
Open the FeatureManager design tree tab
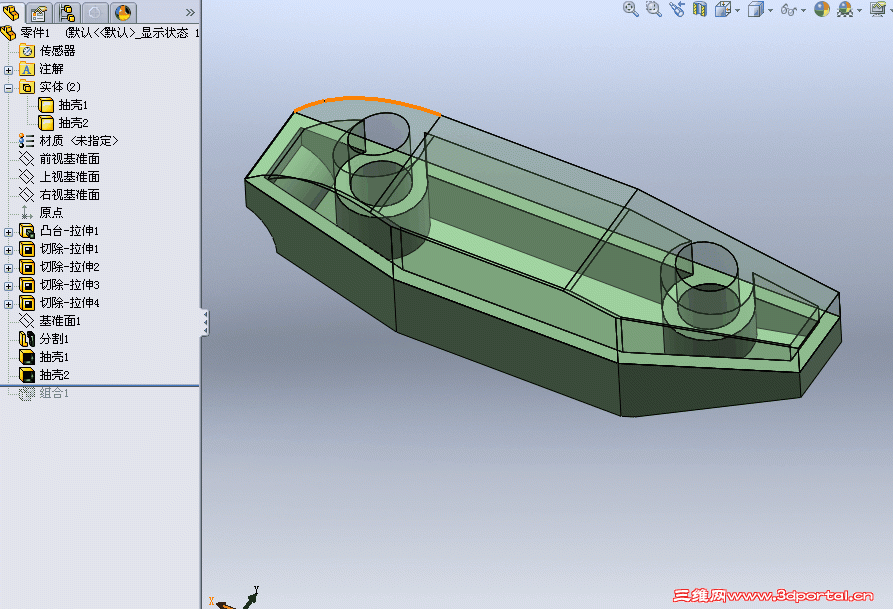pos(12,12)
